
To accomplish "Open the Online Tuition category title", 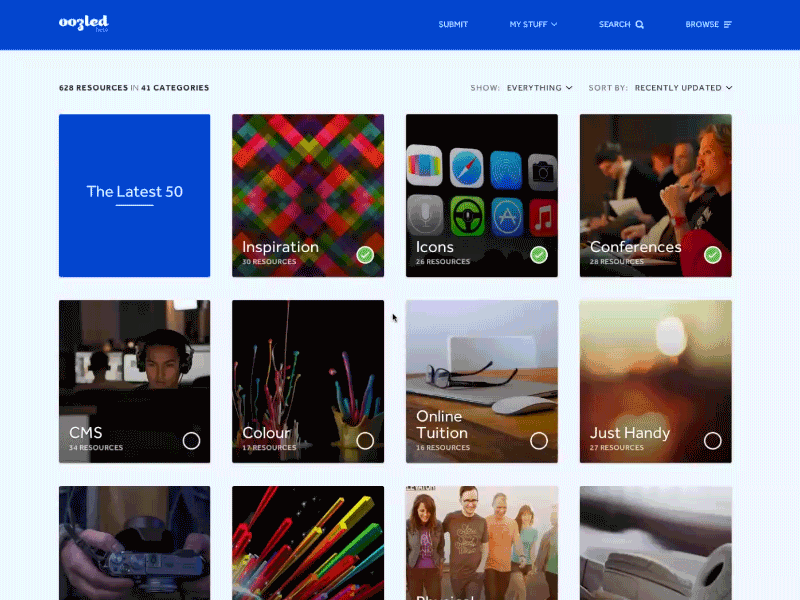I will pyautogui.click(x=442, y=424).
